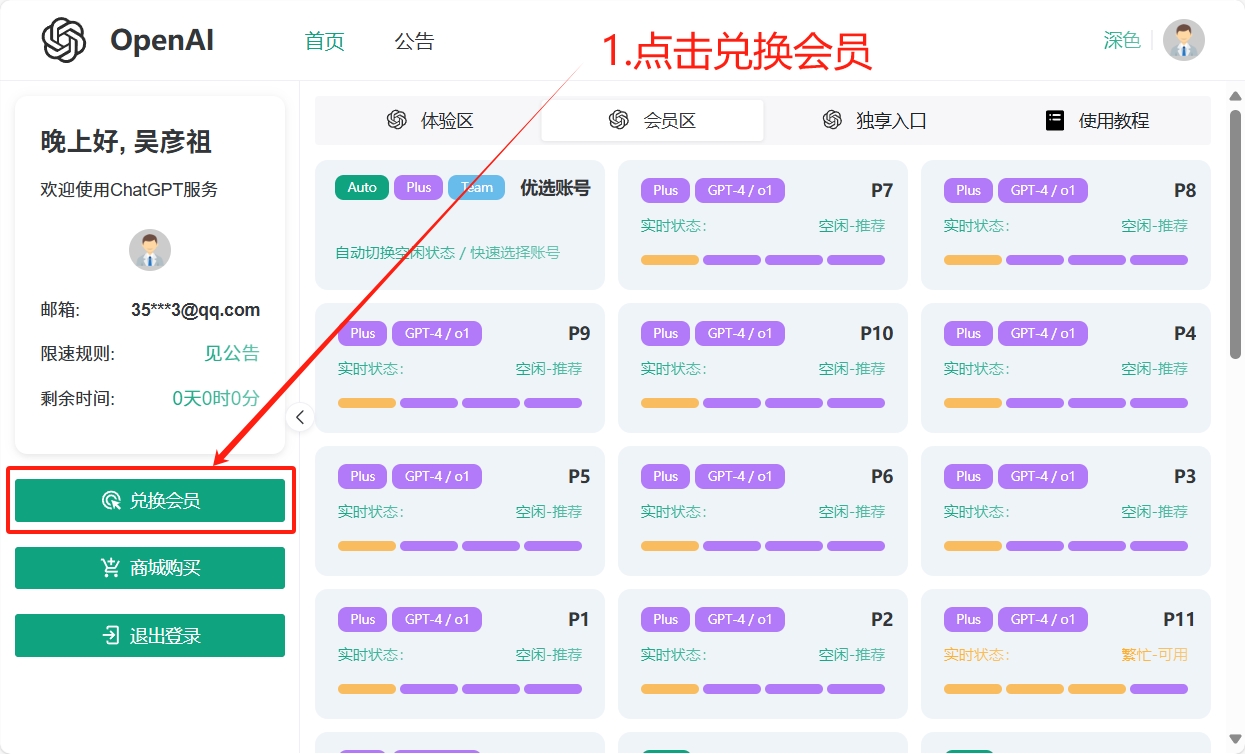Click the 商城购买 button
The width and height of the screenshot is (1245, 754).
150,568
